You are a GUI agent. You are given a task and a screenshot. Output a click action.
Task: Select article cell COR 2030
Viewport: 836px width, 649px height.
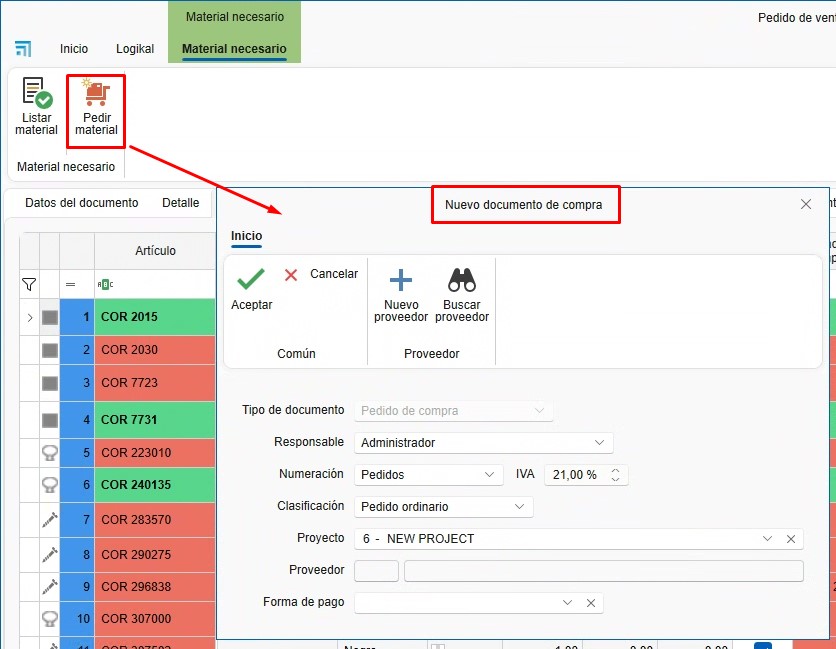click(155, 350)
